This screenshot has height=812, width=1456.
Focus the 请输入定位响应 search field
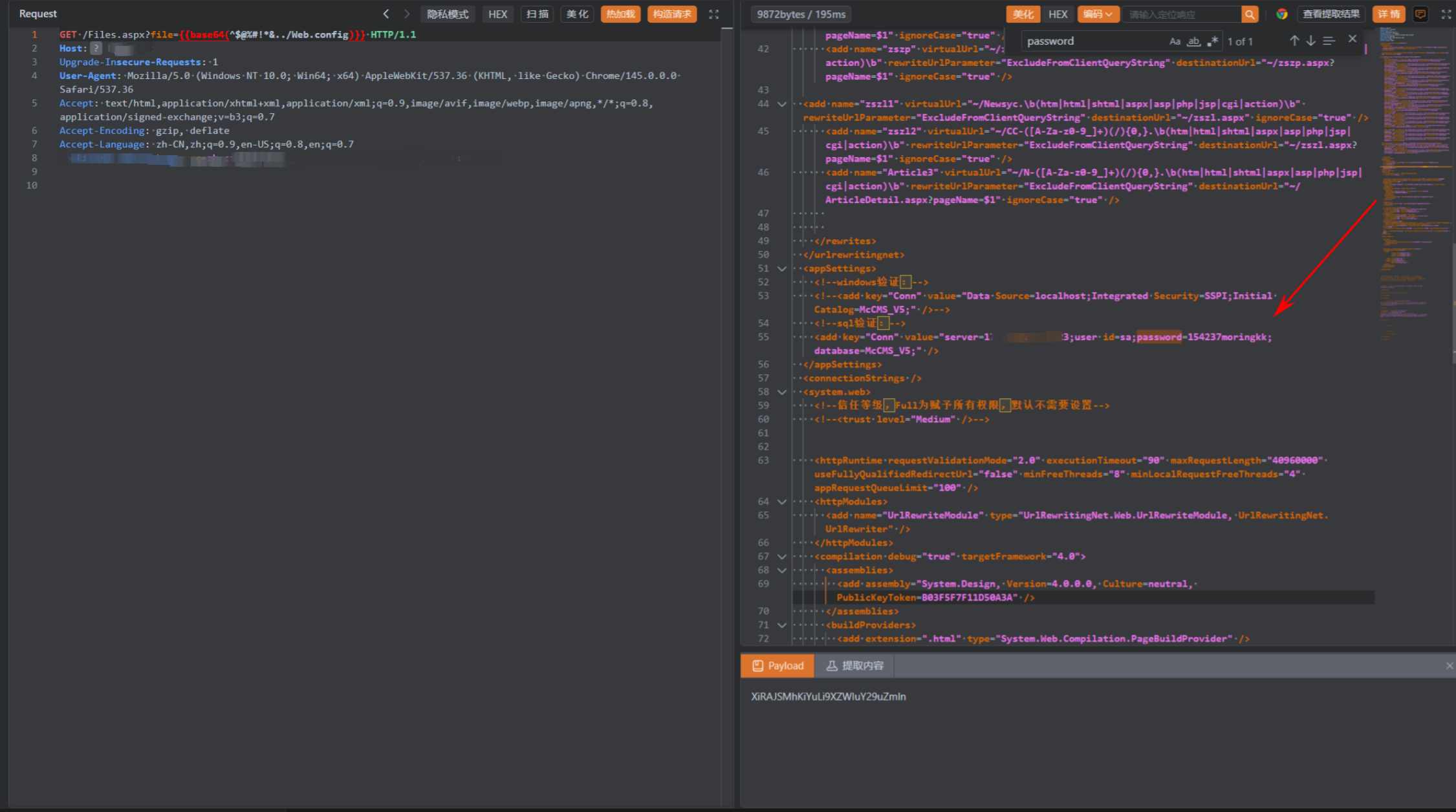pyautogui.click(x=1180, y=14)
